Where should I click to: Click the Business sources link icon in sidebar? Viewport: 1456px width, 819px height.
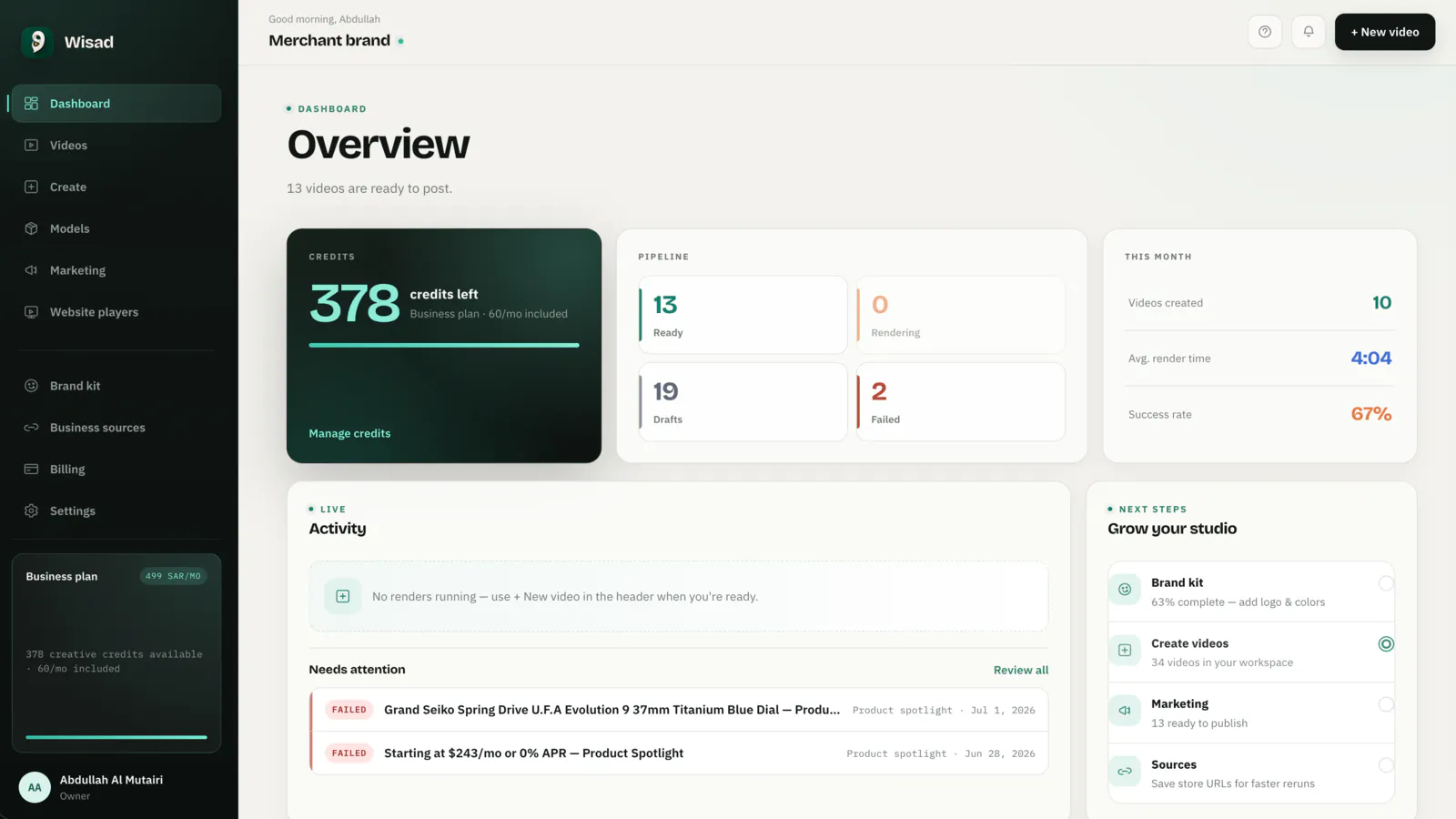(x=31, y=428)
